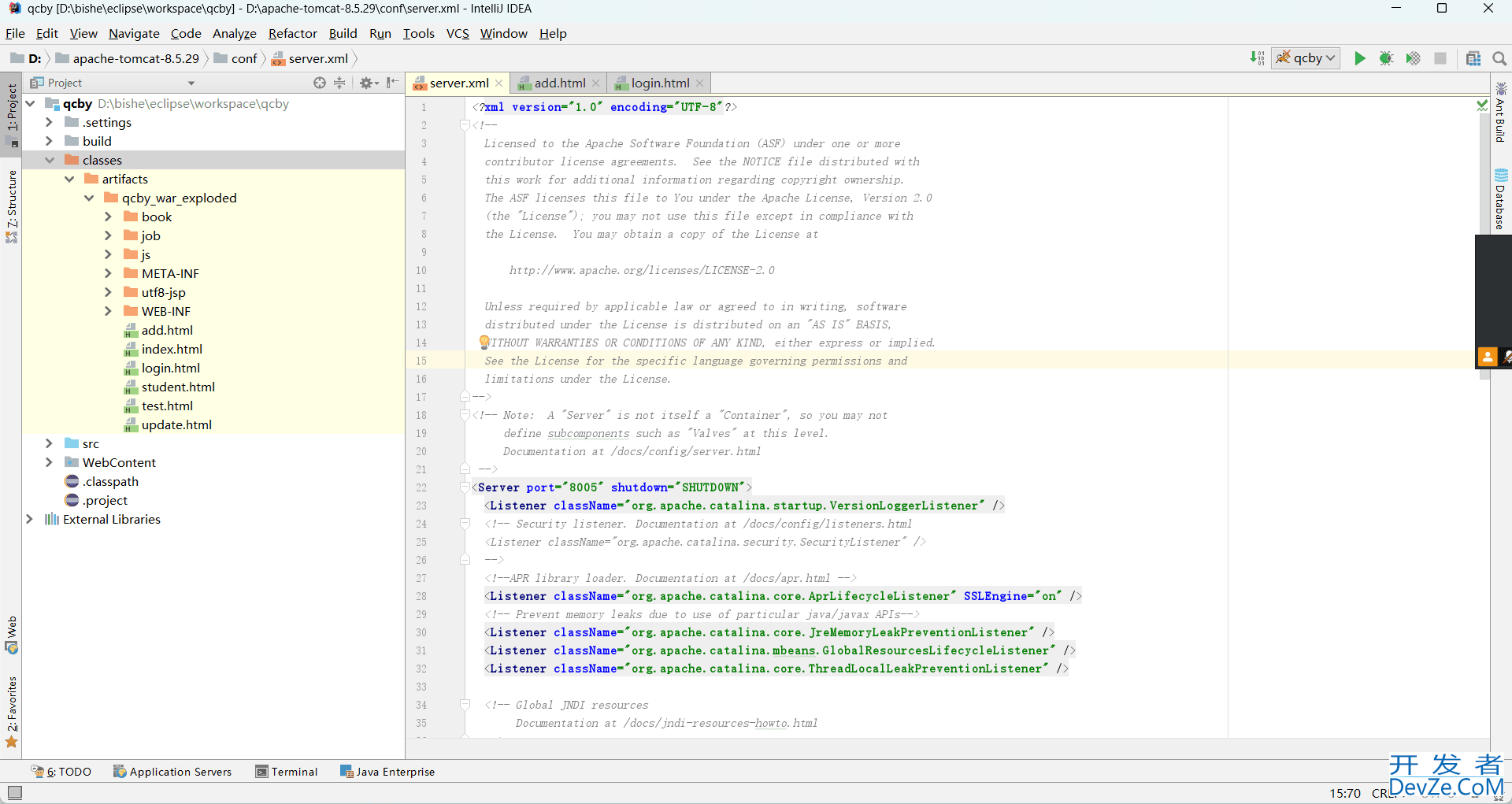Fold the Server element at line 22
This screenshot has width=1512, height=804.
465,487
